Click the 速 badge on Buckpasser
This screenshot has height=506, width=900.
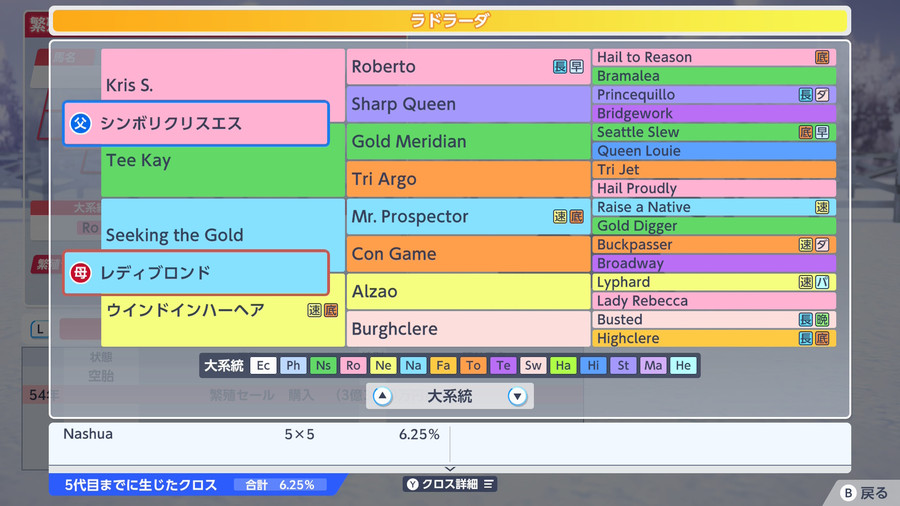point(806,244)
